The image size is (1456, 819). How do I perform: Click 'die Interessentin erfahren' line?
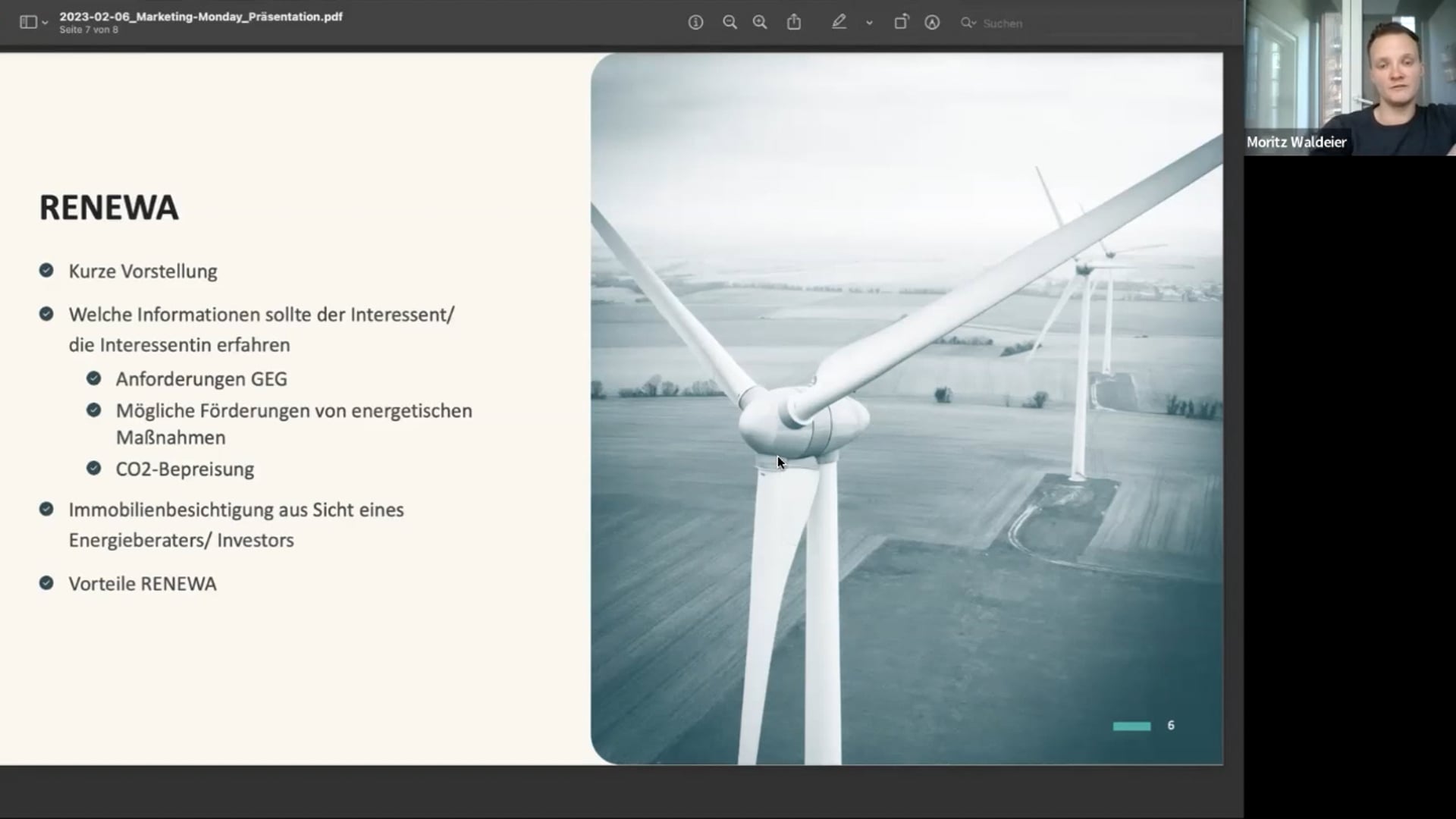pyautogui.click(x=179, y=345)
